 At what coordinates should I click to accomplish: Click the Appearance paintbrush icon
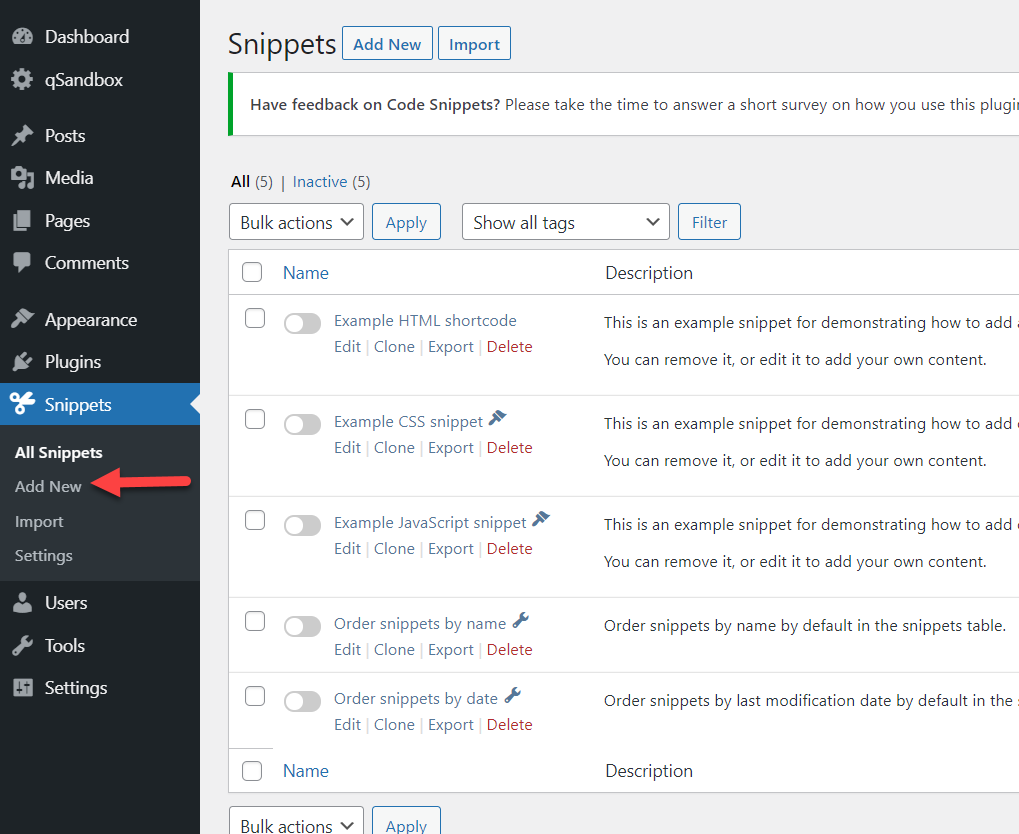[x=22, y=319]
